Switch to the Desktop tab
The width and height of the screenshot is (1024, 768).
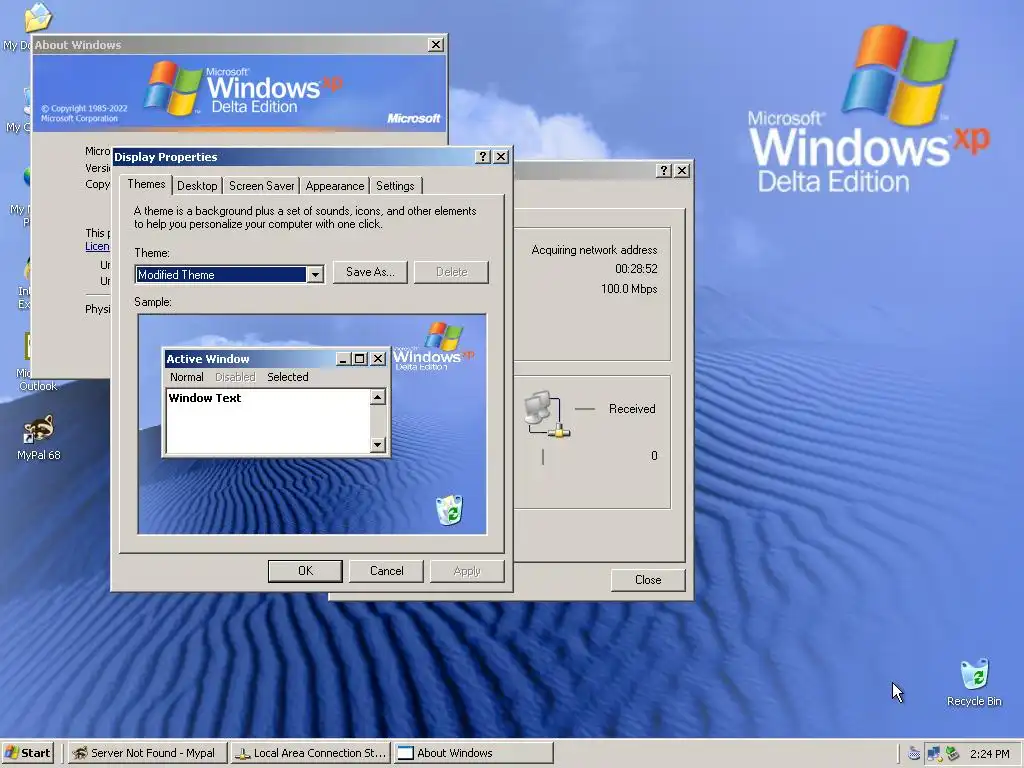coord(197,186)
